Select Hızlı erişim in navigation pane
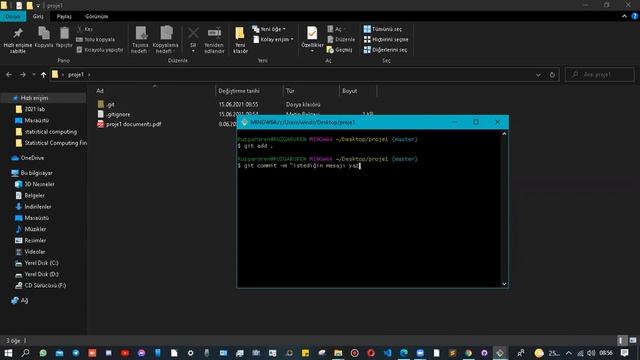 pyautogui.click(x=34, y=98)
